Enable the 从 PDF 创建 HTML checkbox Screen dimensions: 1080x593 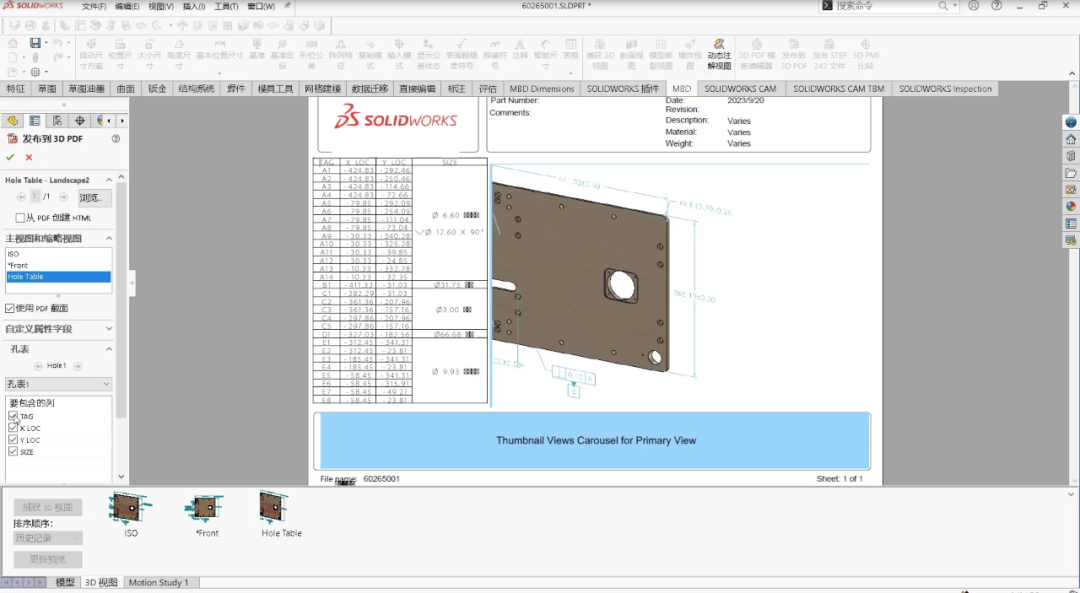[20, 217]
